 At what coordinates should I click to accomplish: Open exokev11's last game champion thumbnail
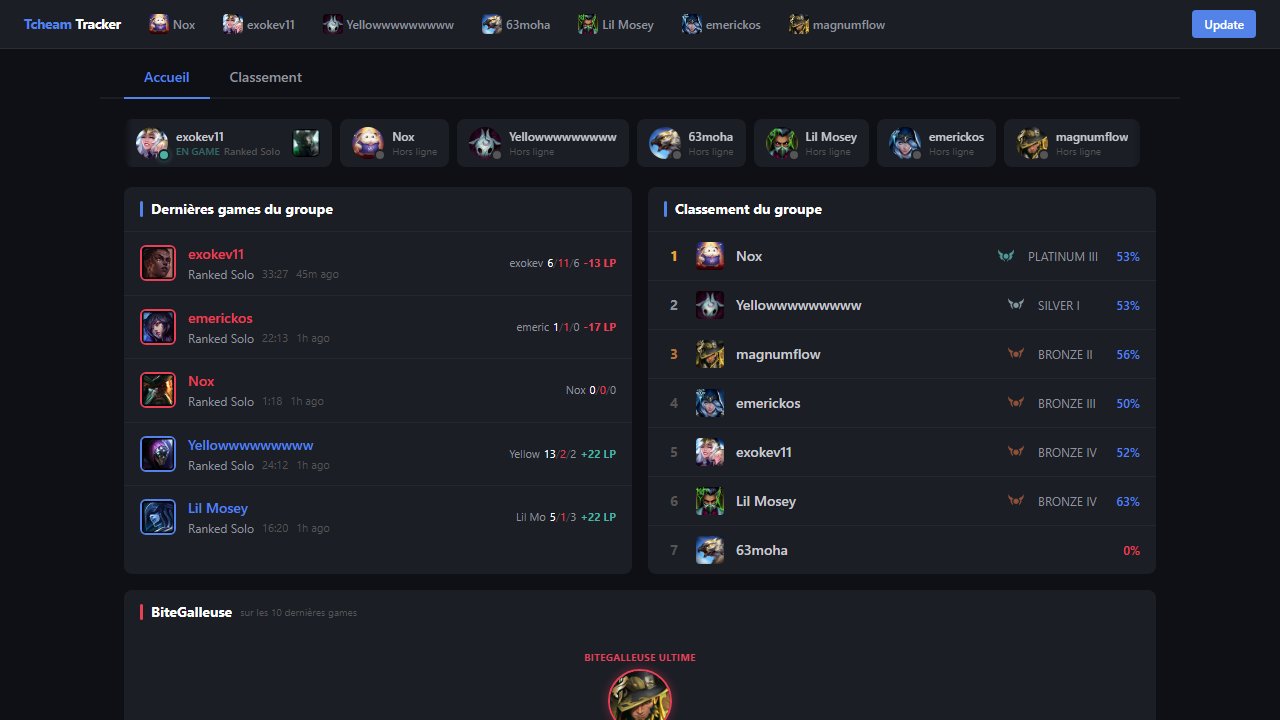pyautogui.click(x=158, y=263)
